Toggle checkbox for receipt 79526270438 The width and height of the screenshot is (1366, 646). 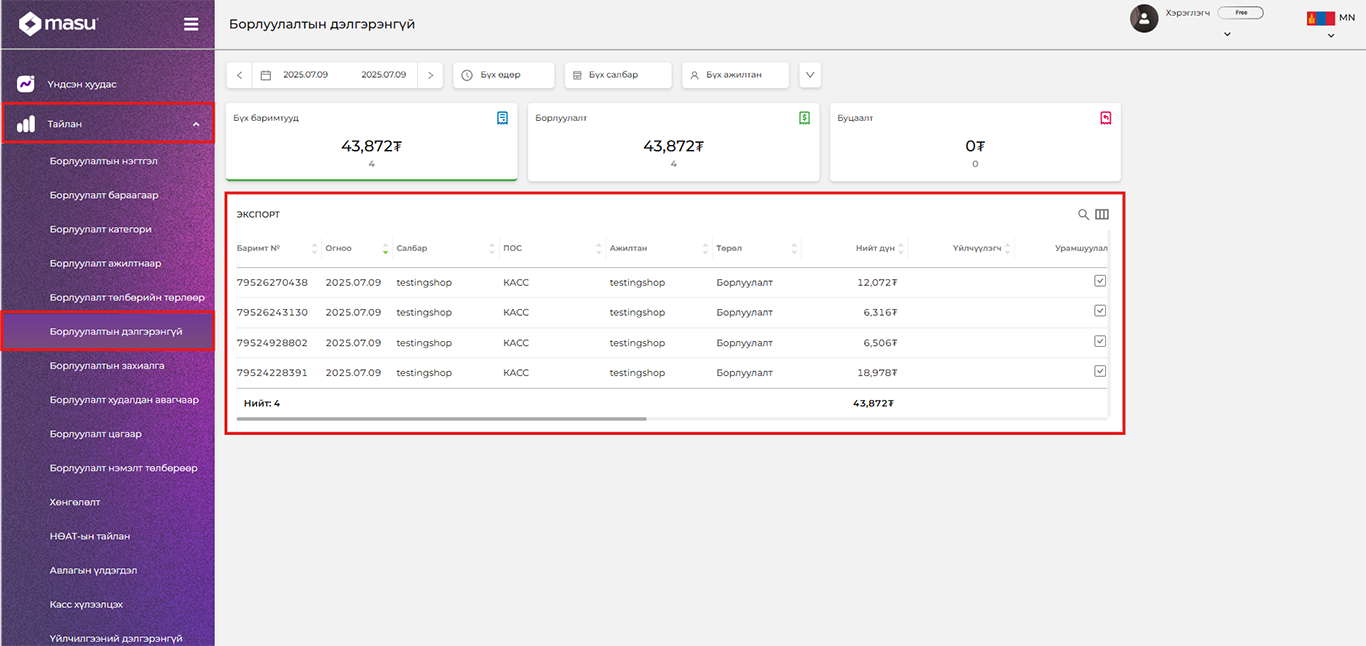tap(1100, 282)
